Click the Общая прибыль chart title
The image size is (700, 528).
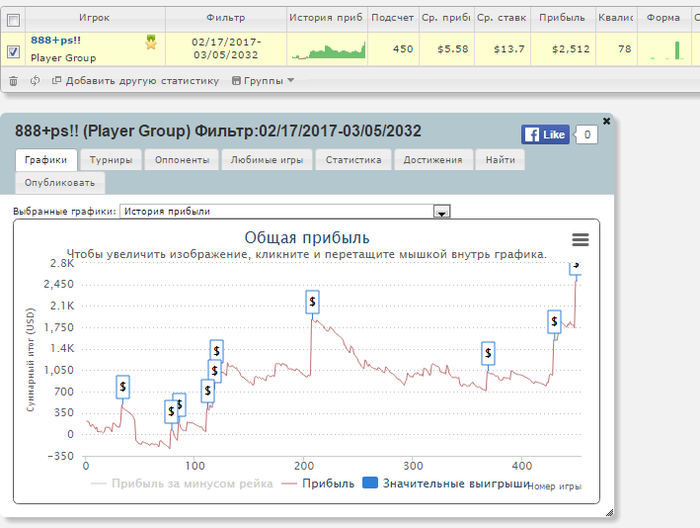307,237
